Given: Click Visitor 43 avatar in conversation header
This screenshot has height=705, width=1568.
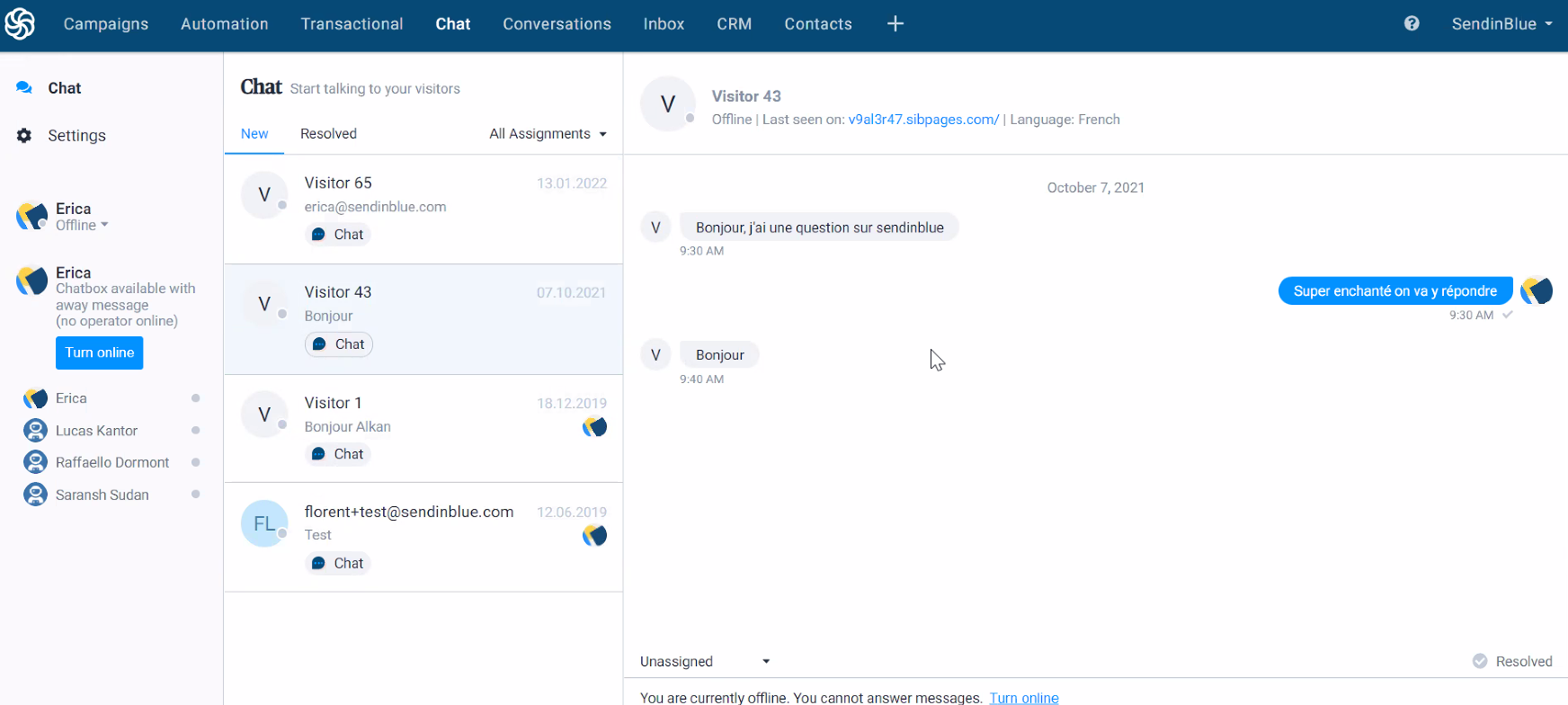Looking at the screenshot, I should [x=668, y=104].
